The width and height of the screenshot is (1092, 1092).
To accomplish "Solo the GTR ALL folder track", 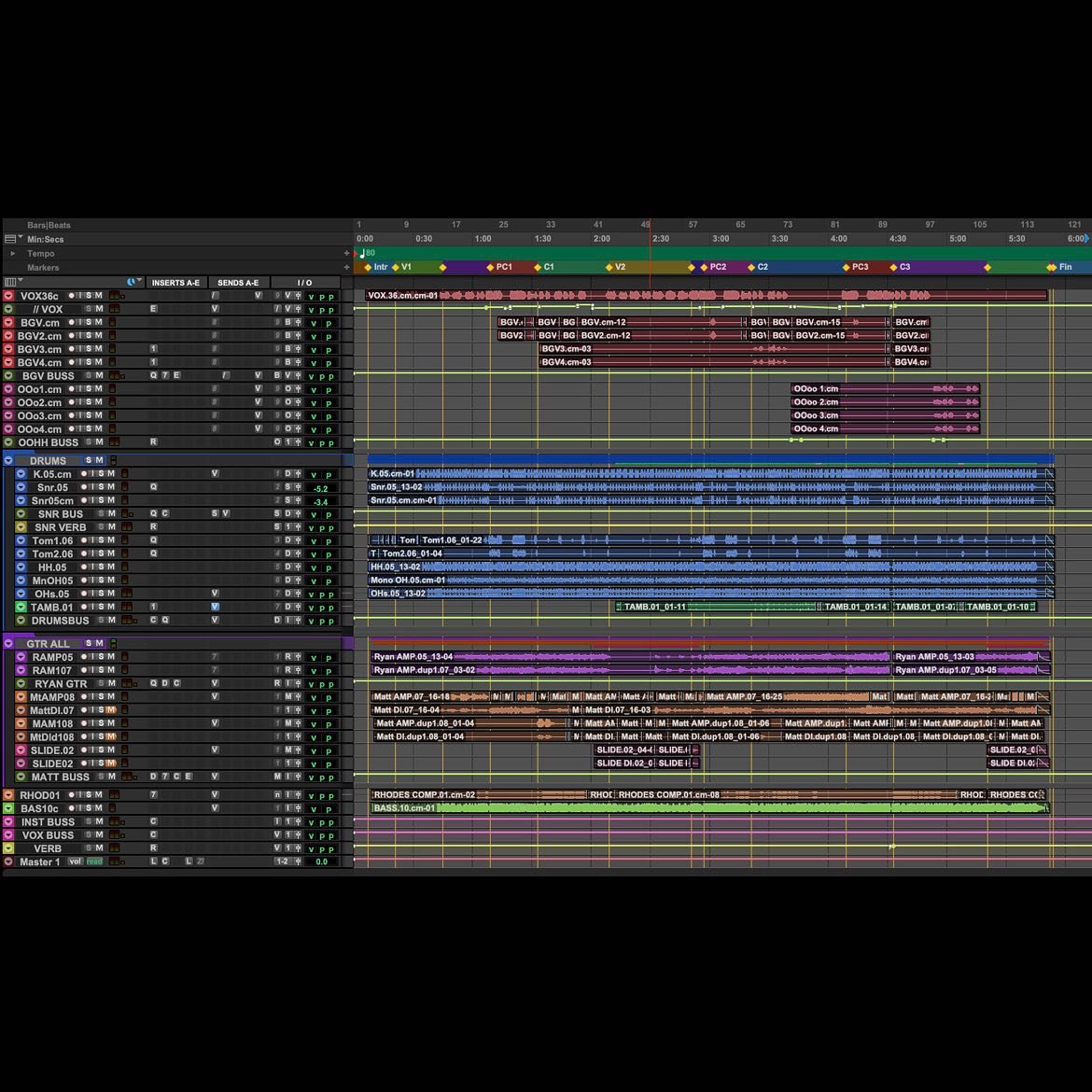I will [x=89, y=643].
